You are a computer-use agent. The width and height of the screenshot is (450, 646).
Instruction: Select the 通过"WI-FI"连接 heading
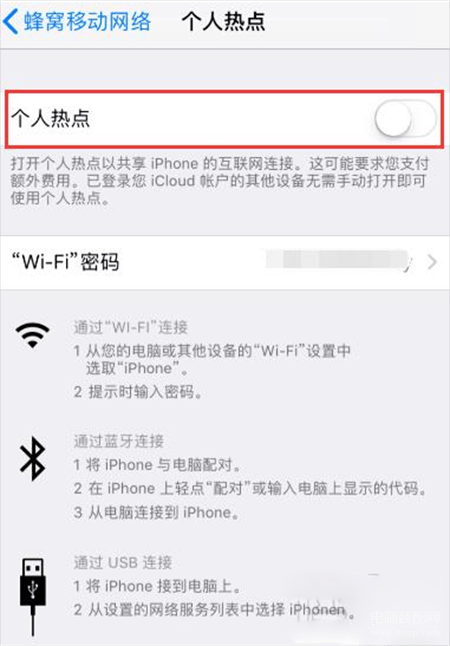[131, 328]
